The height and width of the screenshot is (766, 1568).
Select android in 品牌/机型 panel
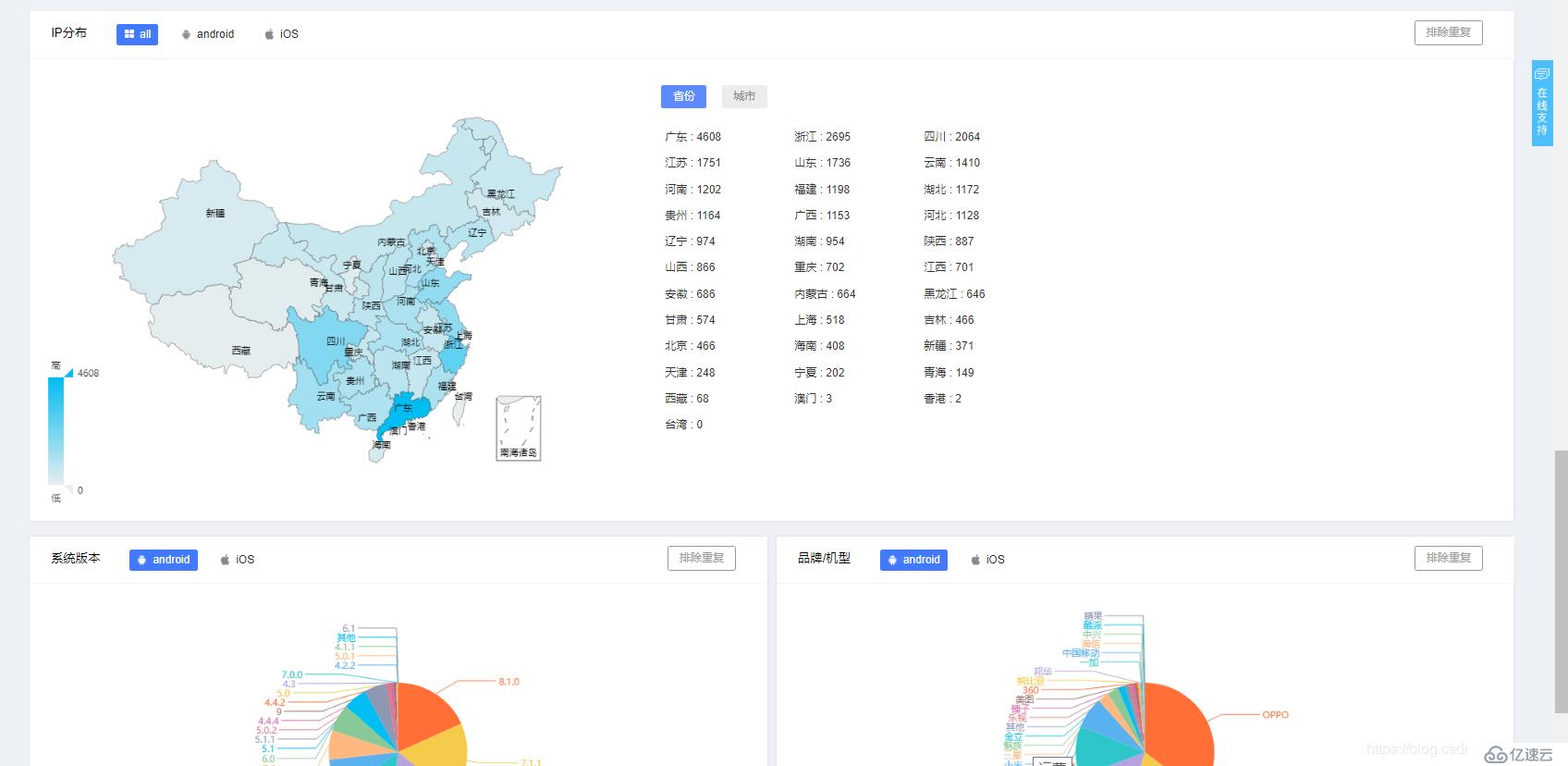[x=913, y=560]
